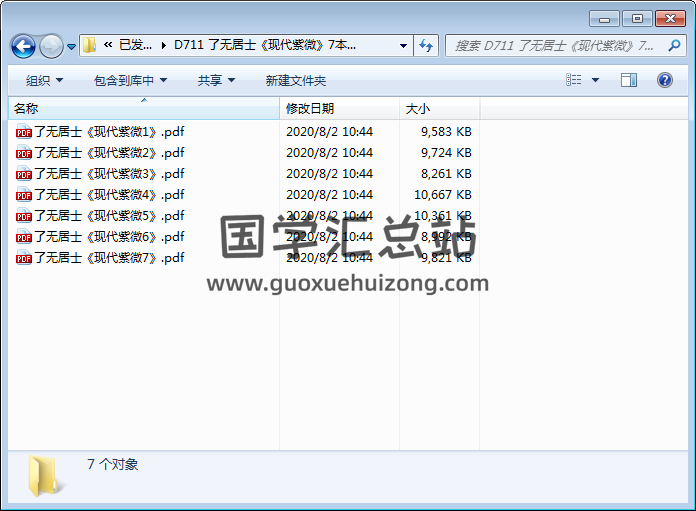Viewport: 696px width, 511px height.
Task: Open recent locations dropdown next to nav arrows
Action: tap(72, 47)
